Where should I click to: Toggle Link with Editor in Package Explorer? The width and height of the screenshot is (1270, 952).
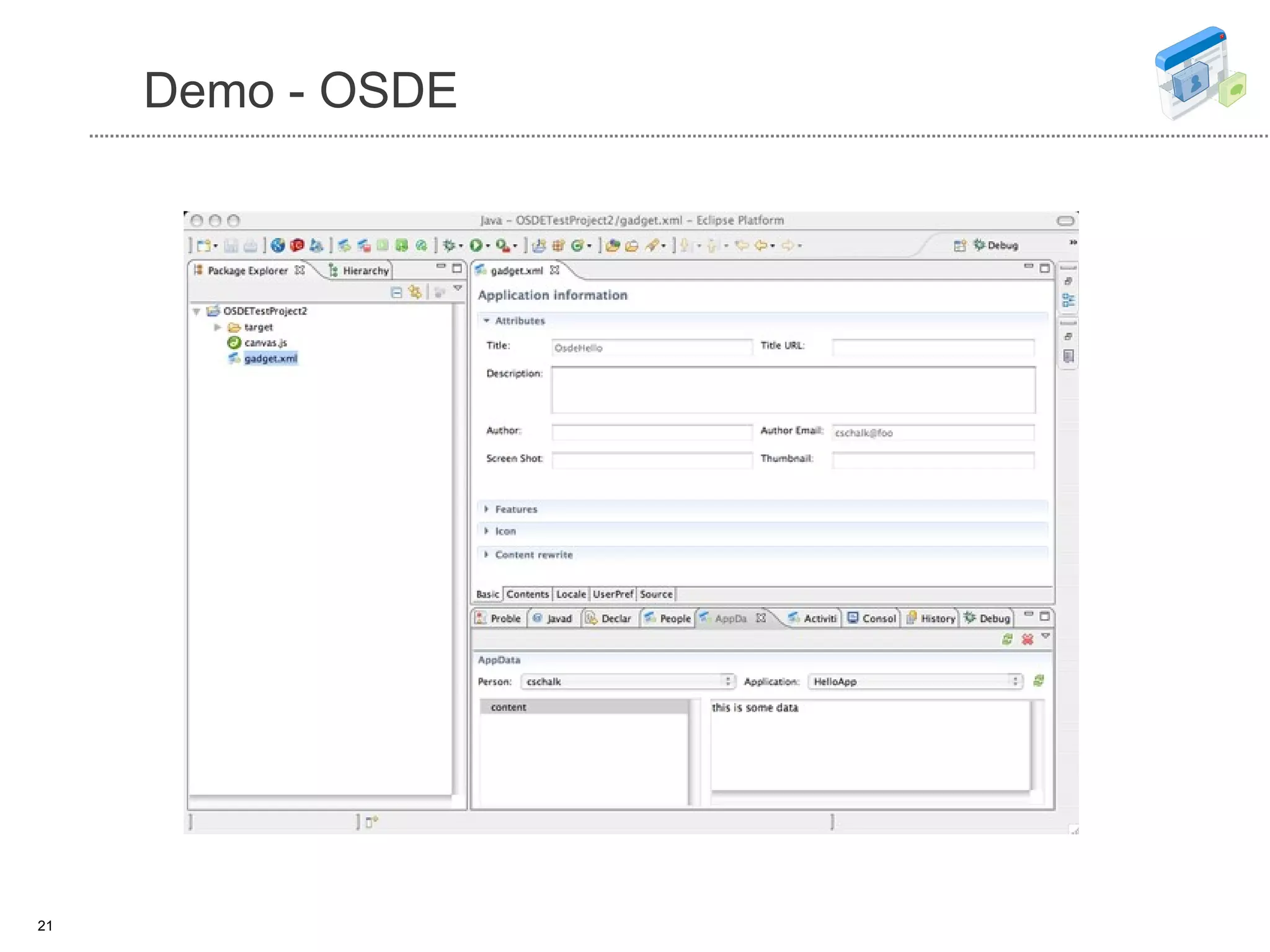coord(415,293)
